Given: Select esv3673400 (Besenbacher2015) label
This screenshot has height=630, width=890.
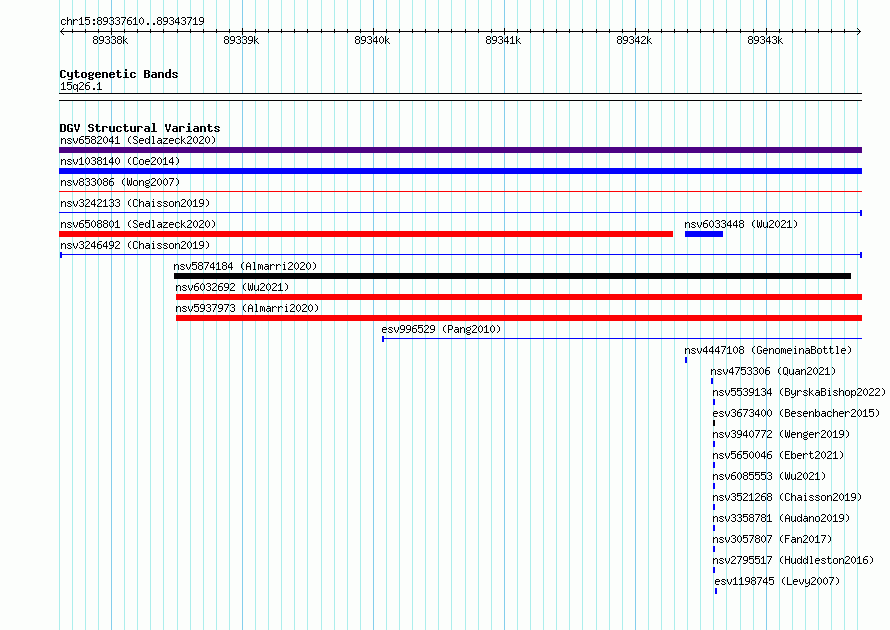Looking at the screenshot, I should 796,413.
